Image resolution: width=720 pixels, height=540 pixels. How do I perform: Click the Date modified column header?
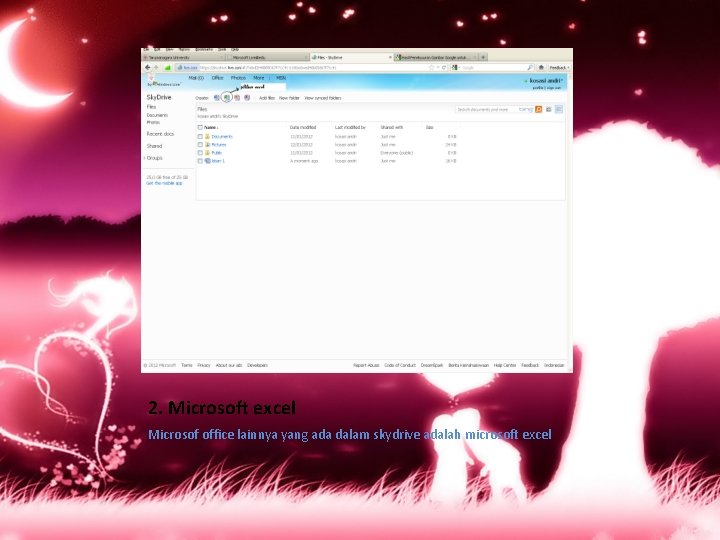(x=303, y=127)
